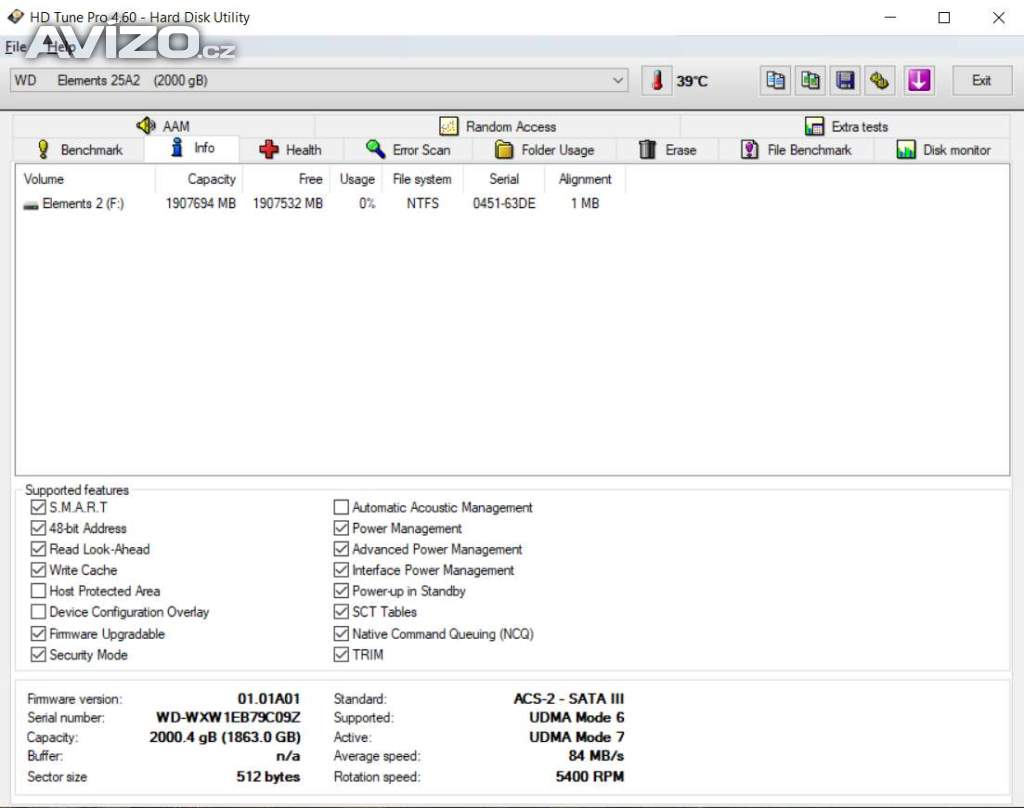The height and width of the screenshot is (808, 1024).
Task: Click the save screenshot floppy disk icon
Action: (846, 80)
